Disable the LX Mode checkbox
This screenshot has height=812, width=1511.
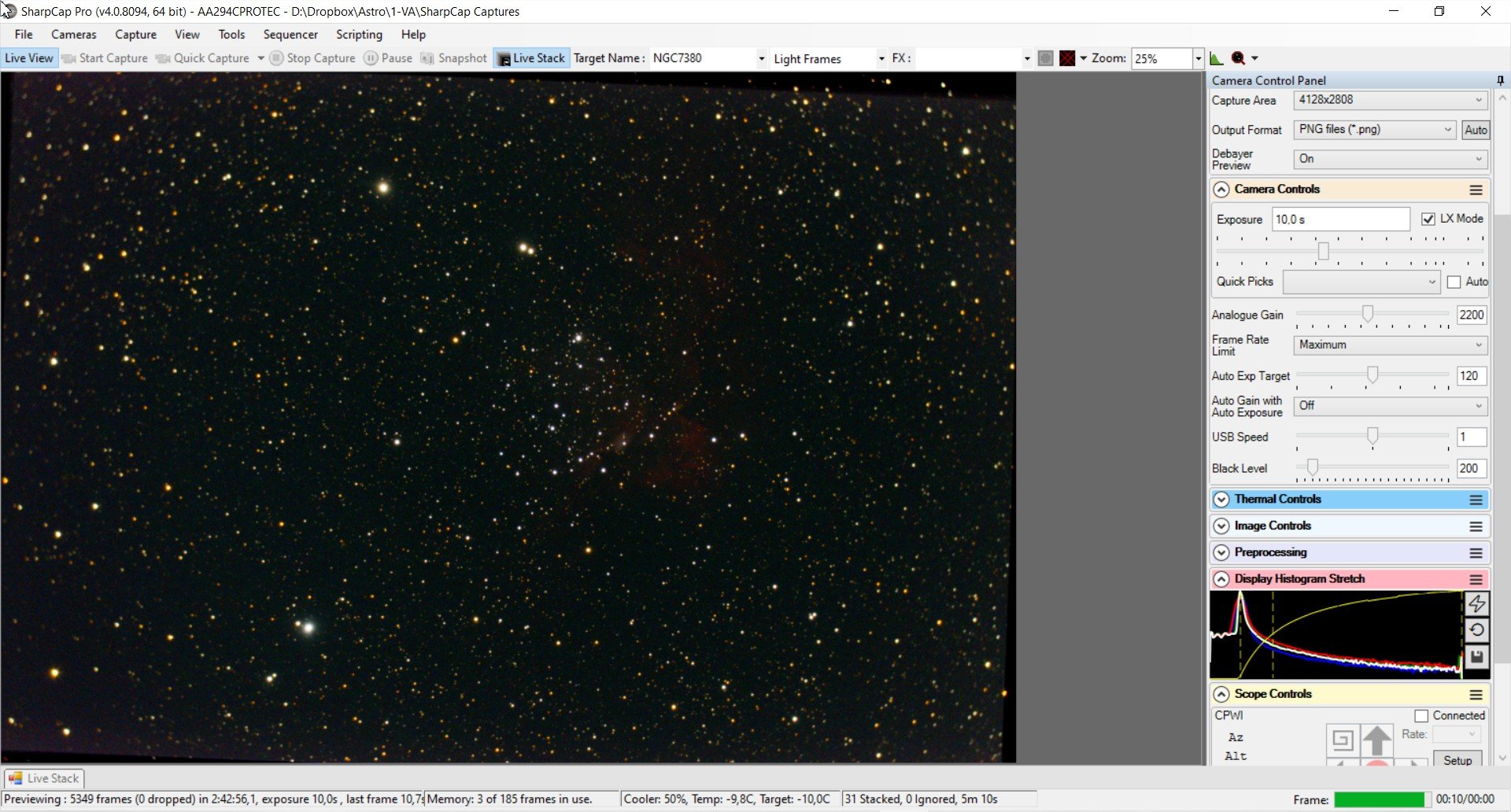pos(1428,219)
